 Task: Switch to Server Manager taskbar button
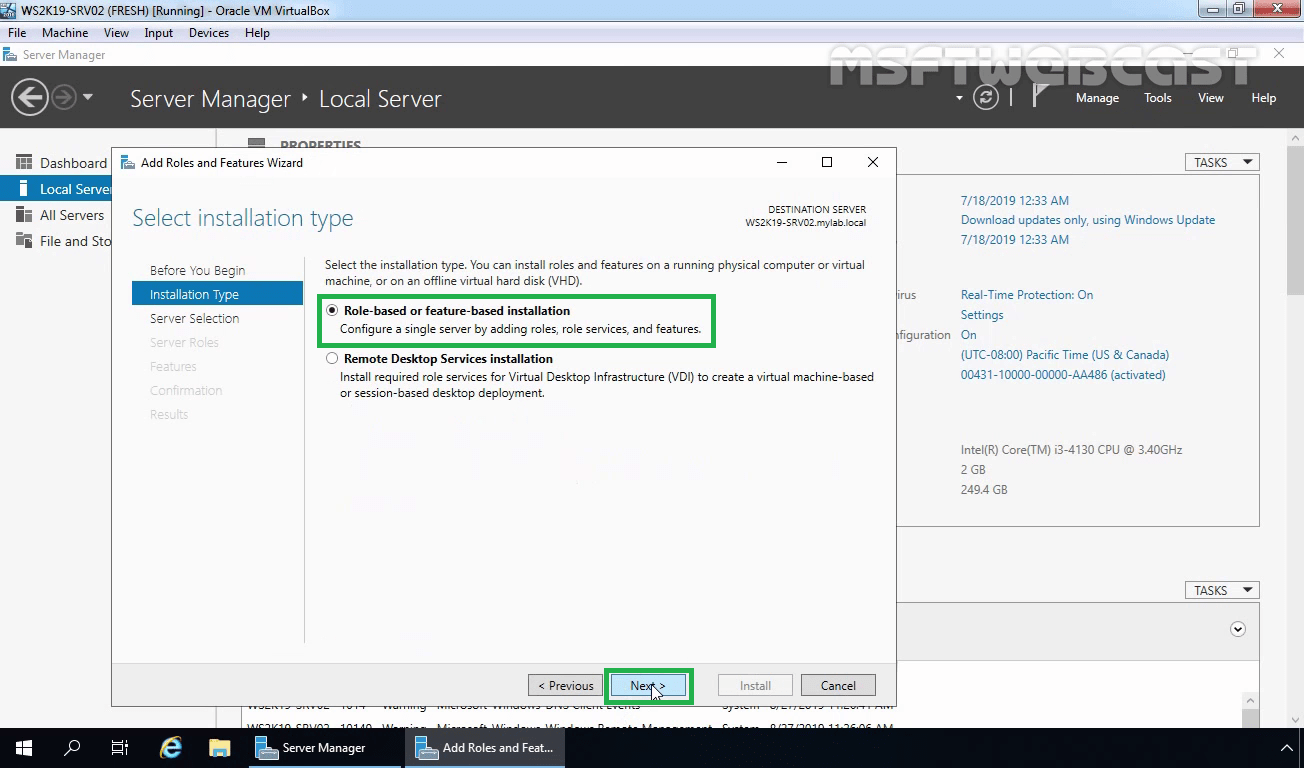(x=324, y=748)
